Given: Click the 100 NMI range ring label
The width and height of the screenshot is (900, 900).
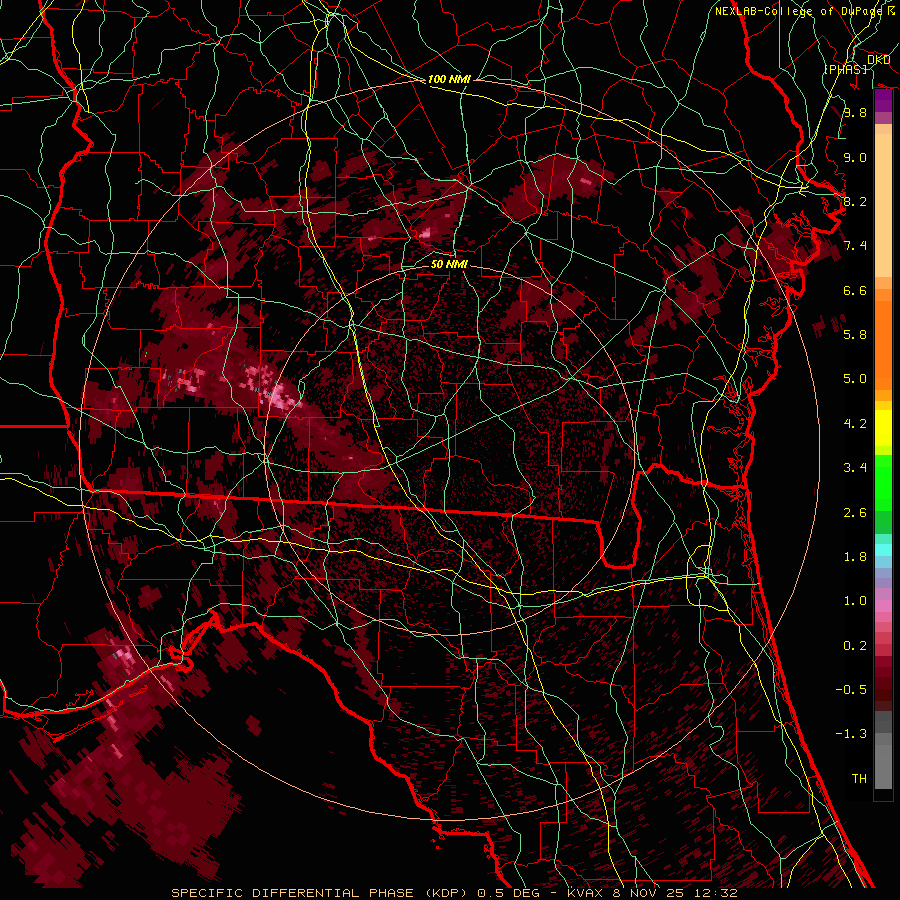Looking at the screenshot, I should 449,79.
